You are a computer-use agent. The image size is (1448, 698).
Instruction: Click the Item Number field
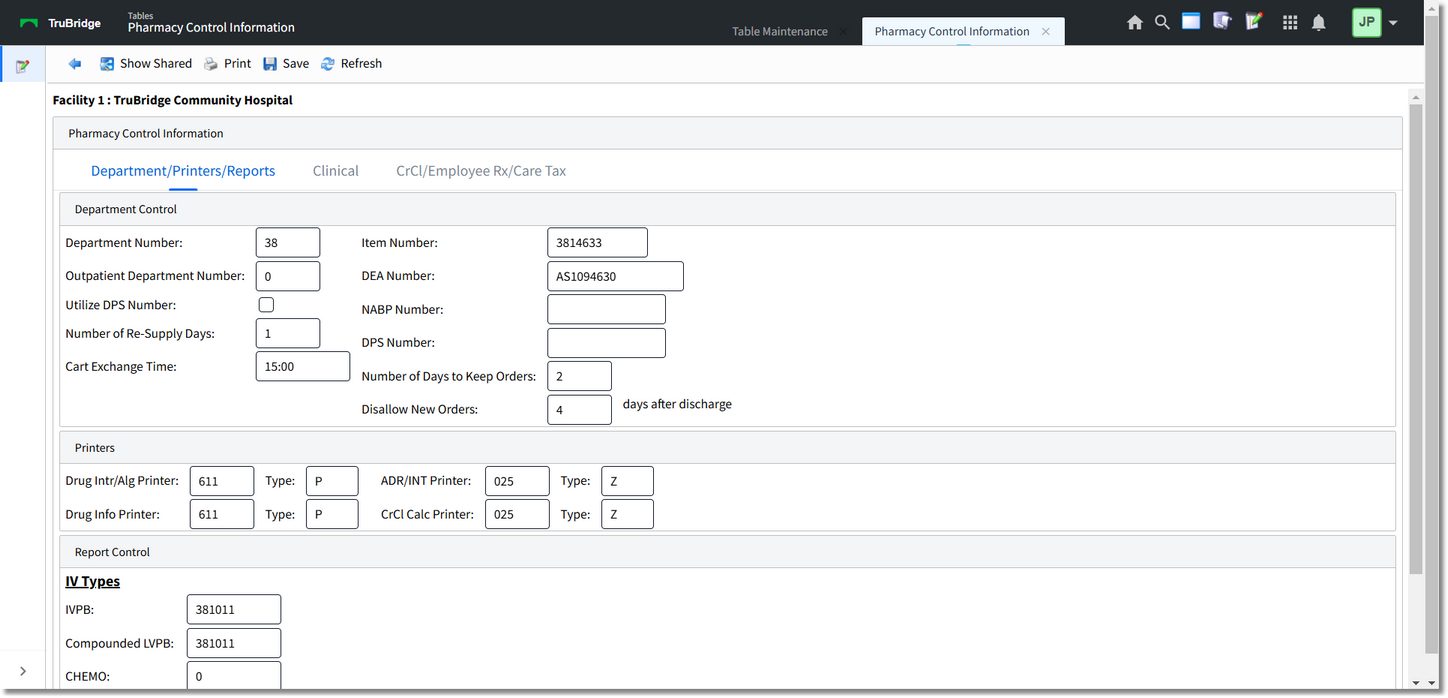(x=598, y=243)
